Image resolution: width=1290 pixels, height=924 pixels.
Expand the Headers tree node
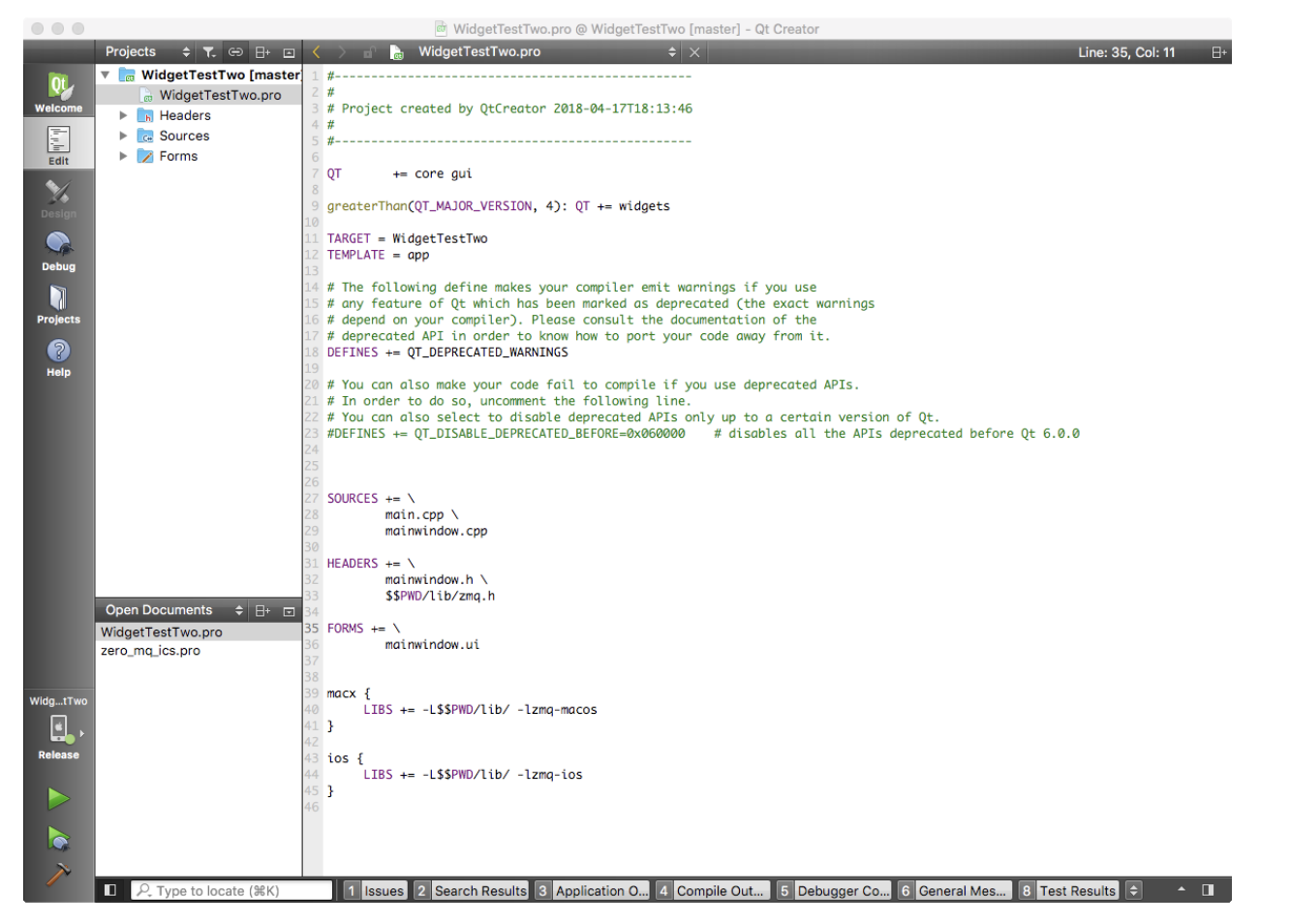click(x=122, y=114)
